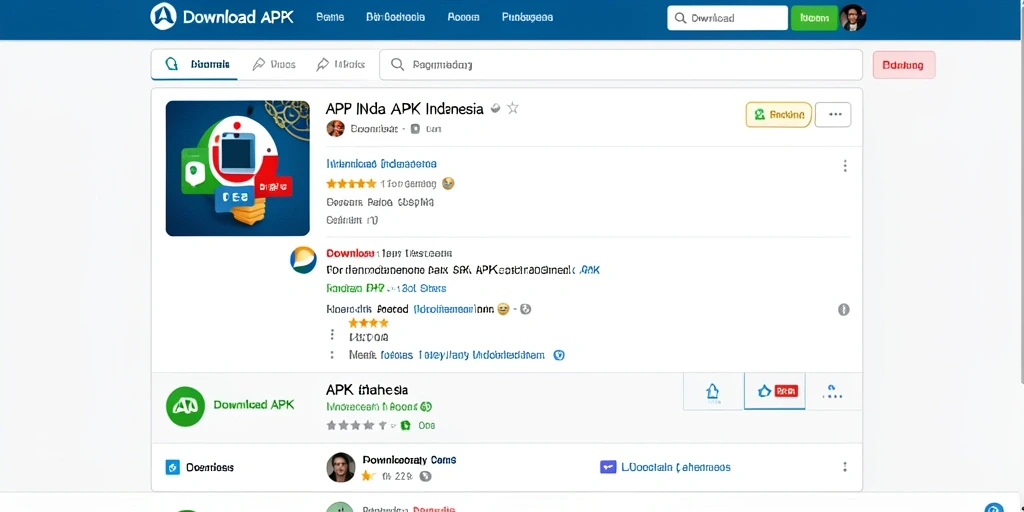Click the red "Downlose" link
Image resolution: width=1024 pixels, height=512 pixels.
(x=350, y=253)
